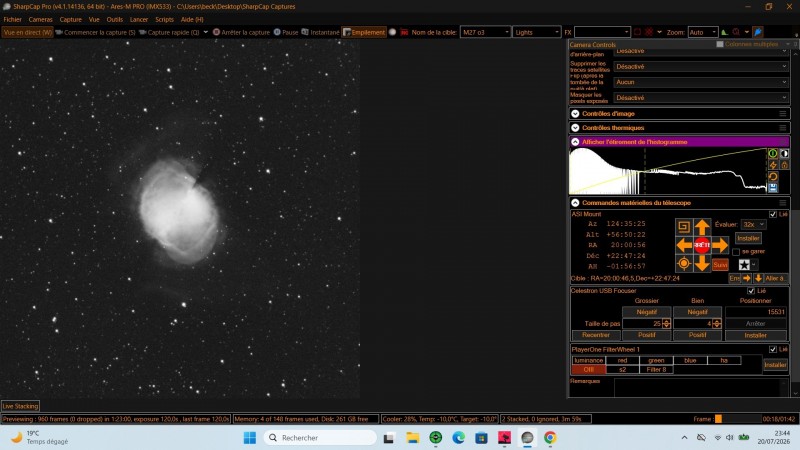
Task: Click the green histogram icon in top toolbar
Action: (x=724, y=32)
